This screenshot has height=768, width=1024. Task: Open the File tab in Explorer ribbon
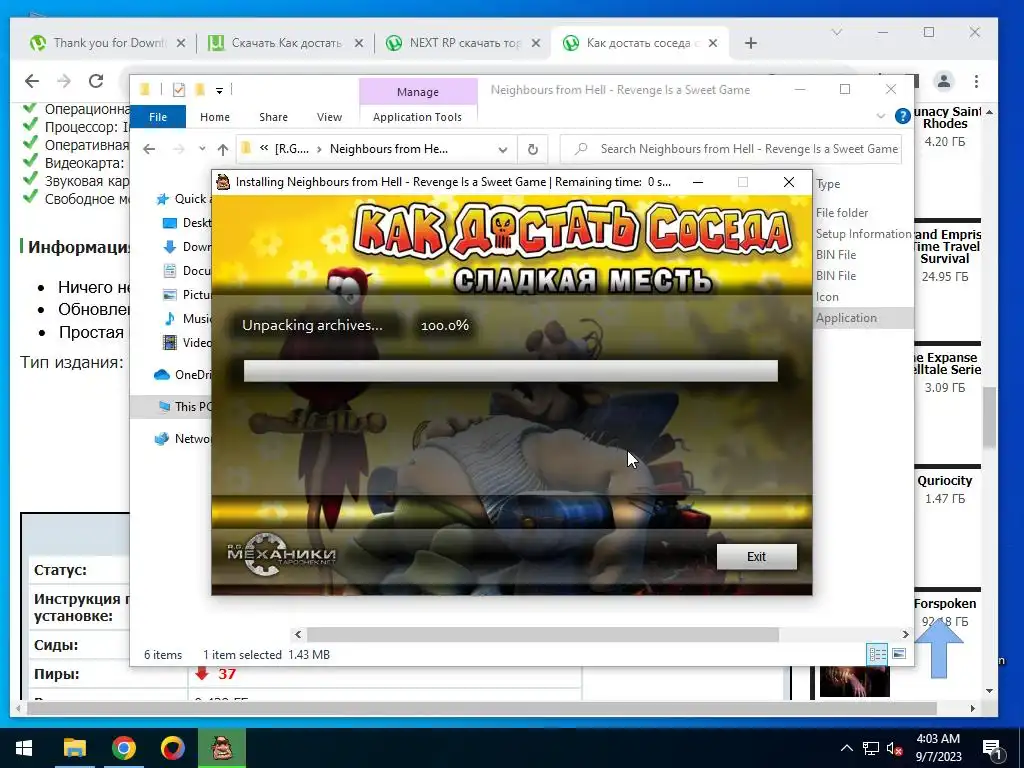coord(158,117)
